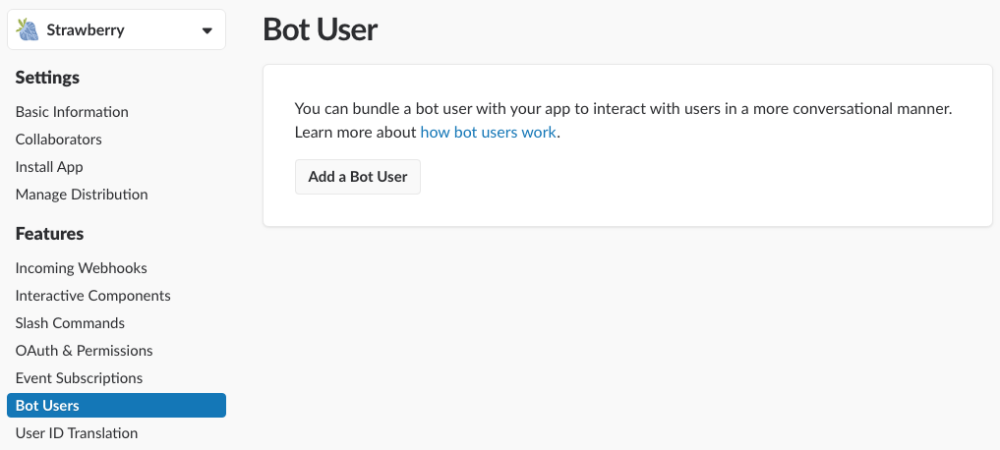1000x450 pixels.
Task: Open Basic Information settings
Action: [x=72, y=112]
